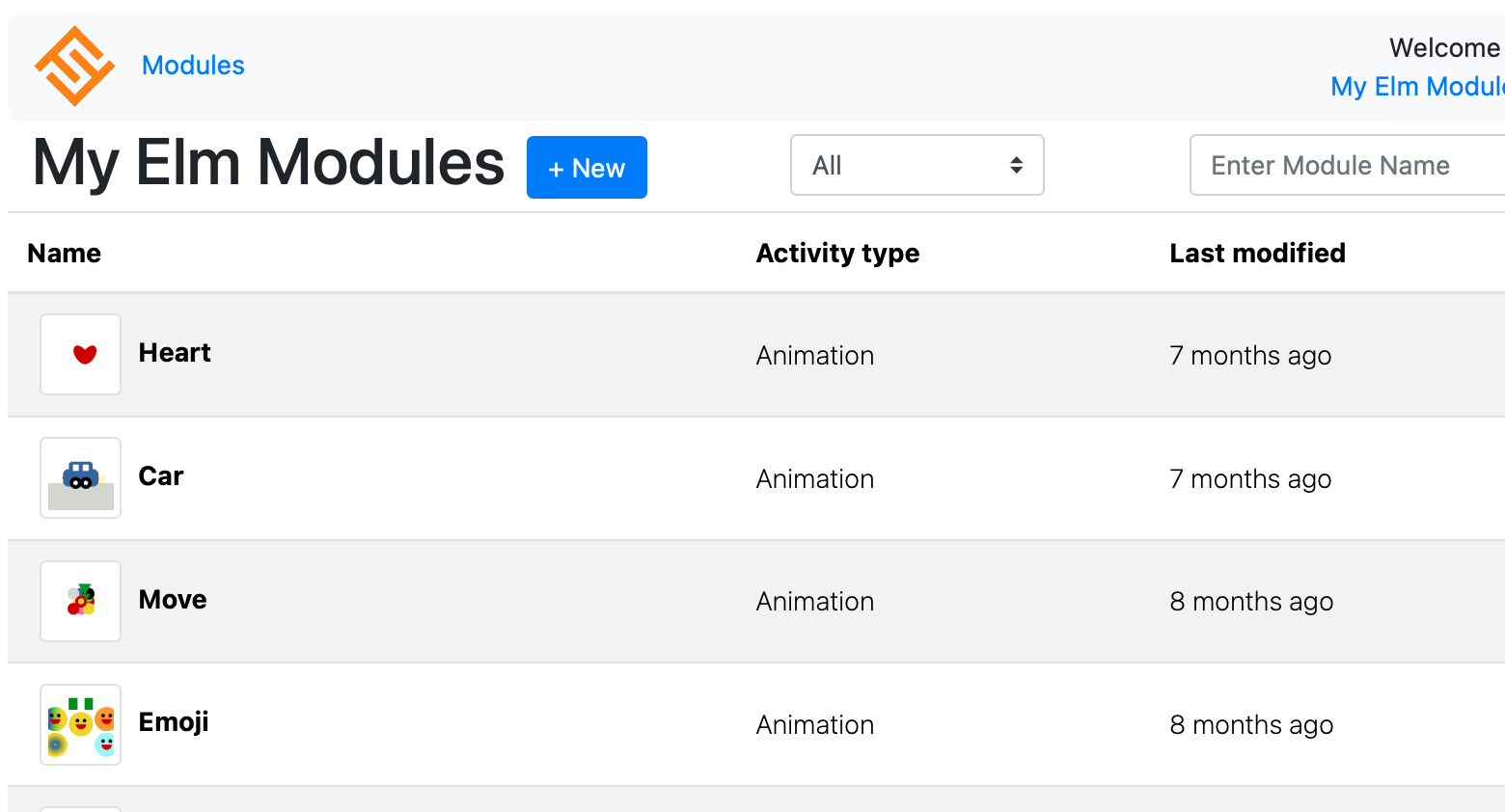
Task: Open the Modules navigation link
Action: click(193, 66)
